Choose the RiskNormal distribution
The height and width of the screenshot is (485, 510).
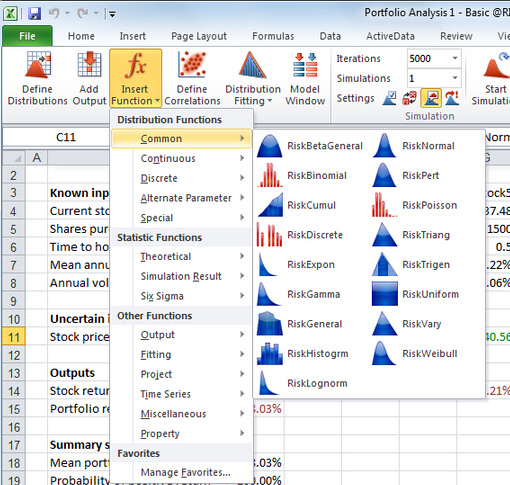(413, 146)
